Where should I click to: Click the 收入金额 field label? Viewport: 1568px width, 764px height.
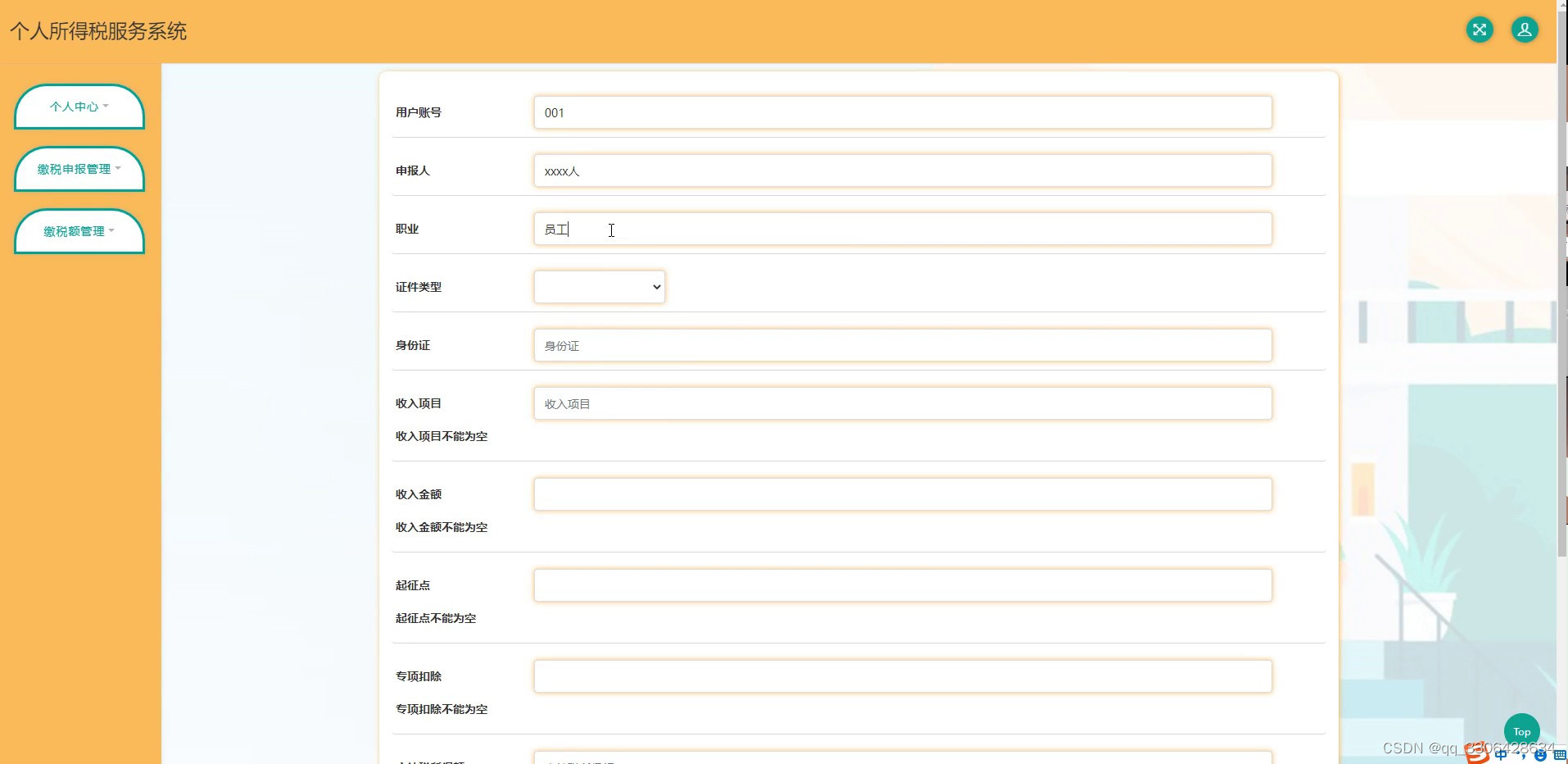419,494
